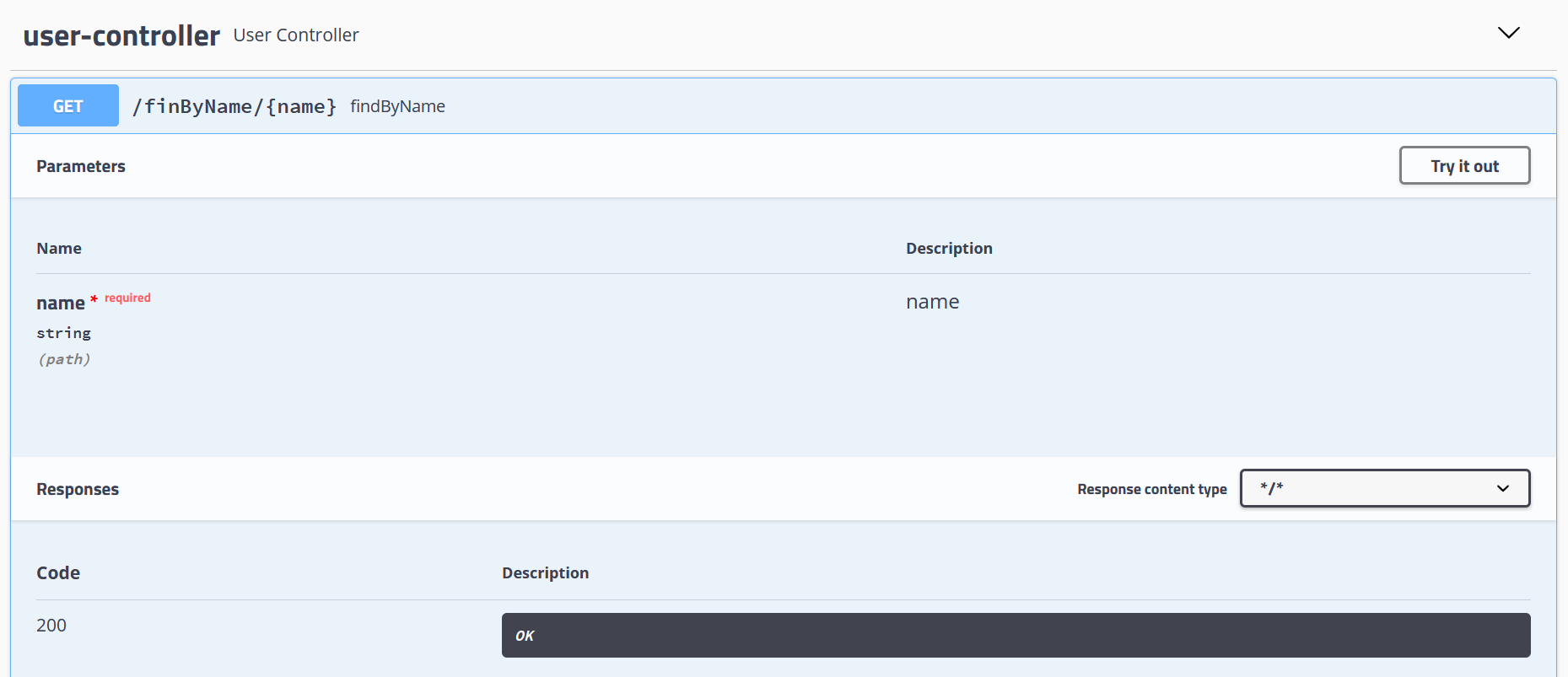Click the parameters Description column header
Screen dimensions: 1568x677
949,249
